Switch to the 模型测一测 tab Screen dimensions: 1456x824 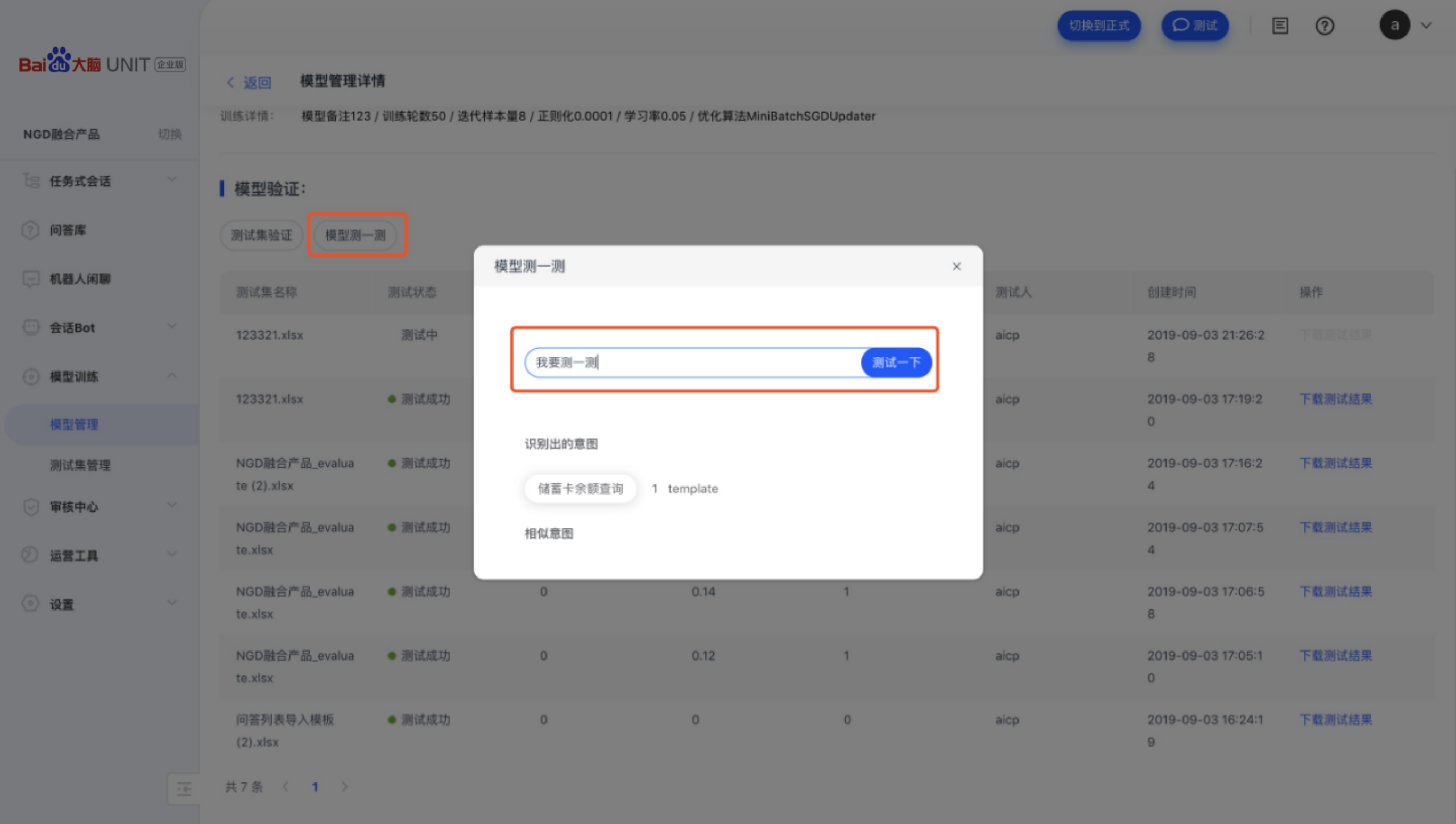355,235
